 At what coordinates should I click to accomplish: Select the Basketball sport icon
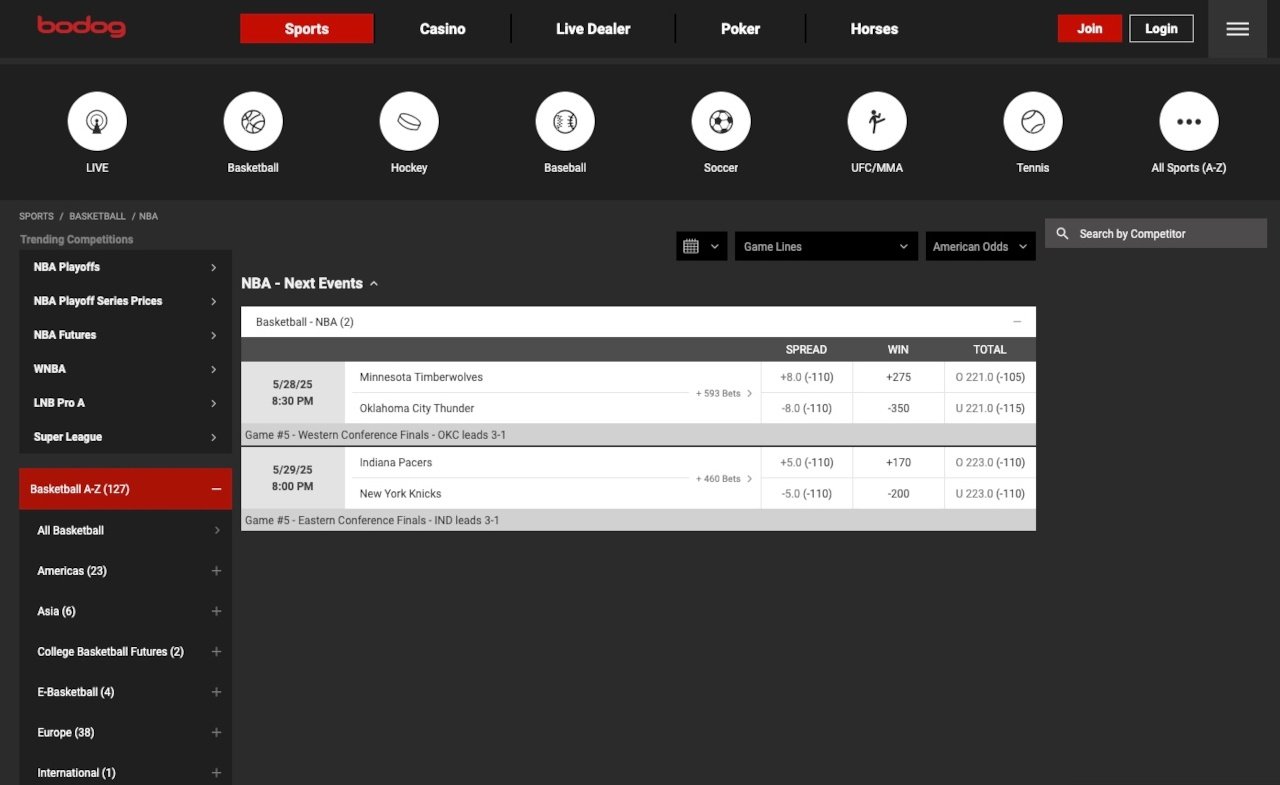(x=253, y=121)
